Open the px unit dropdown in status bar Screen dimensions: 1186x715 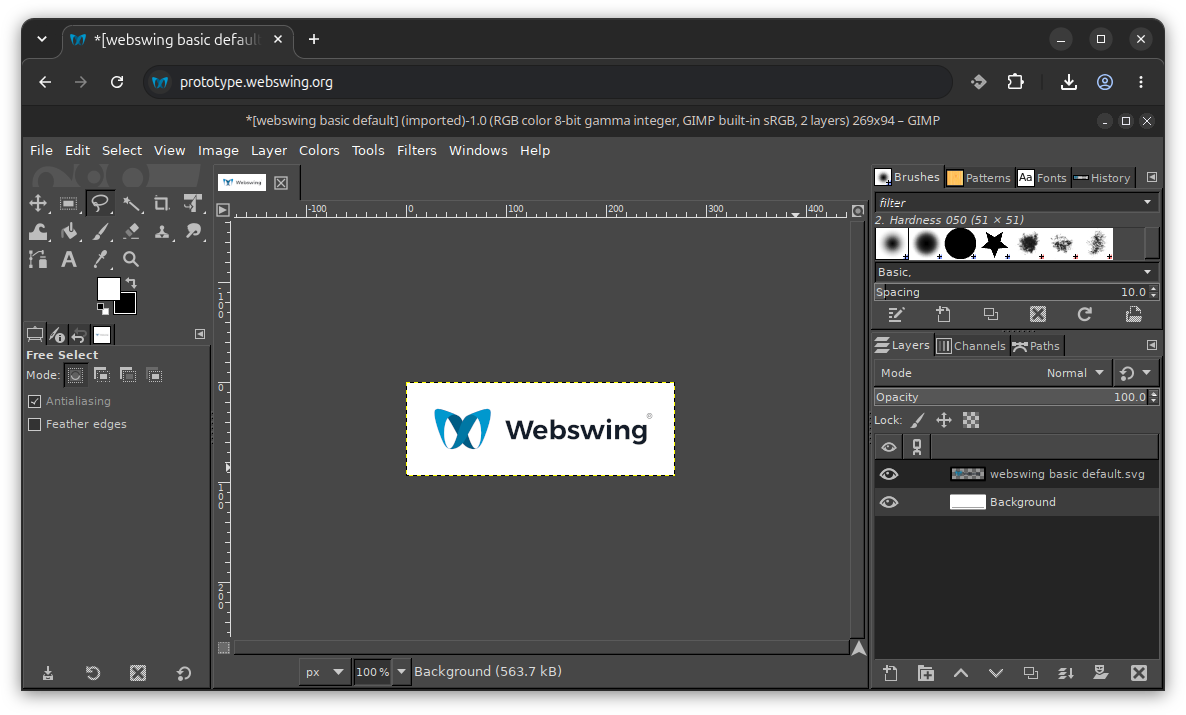[325, 672]
